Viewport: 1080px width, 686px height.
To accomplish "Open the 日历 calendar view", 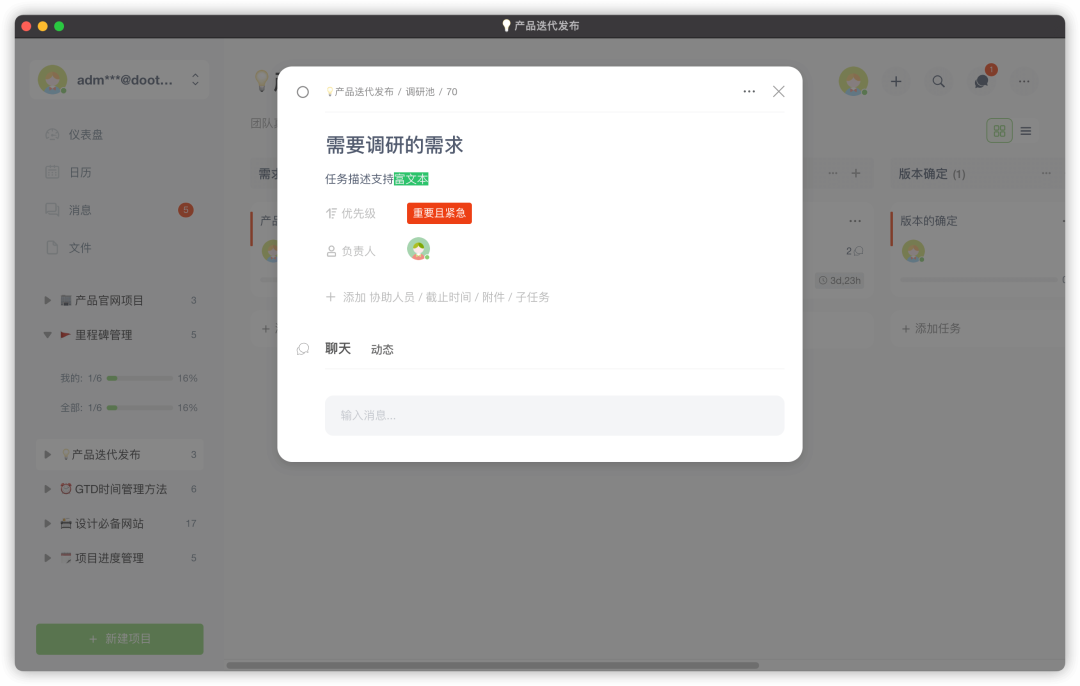I will pos(80,171).
